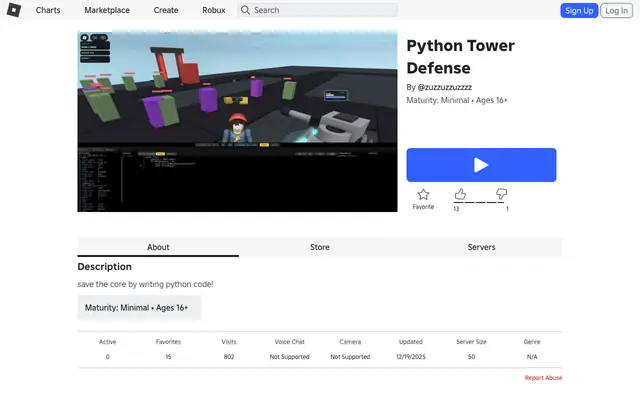This screenshot has height=400, width=640.
Task: Select the Python Tower Defense title
Action: pyautogui.click(x=460, y=57)
